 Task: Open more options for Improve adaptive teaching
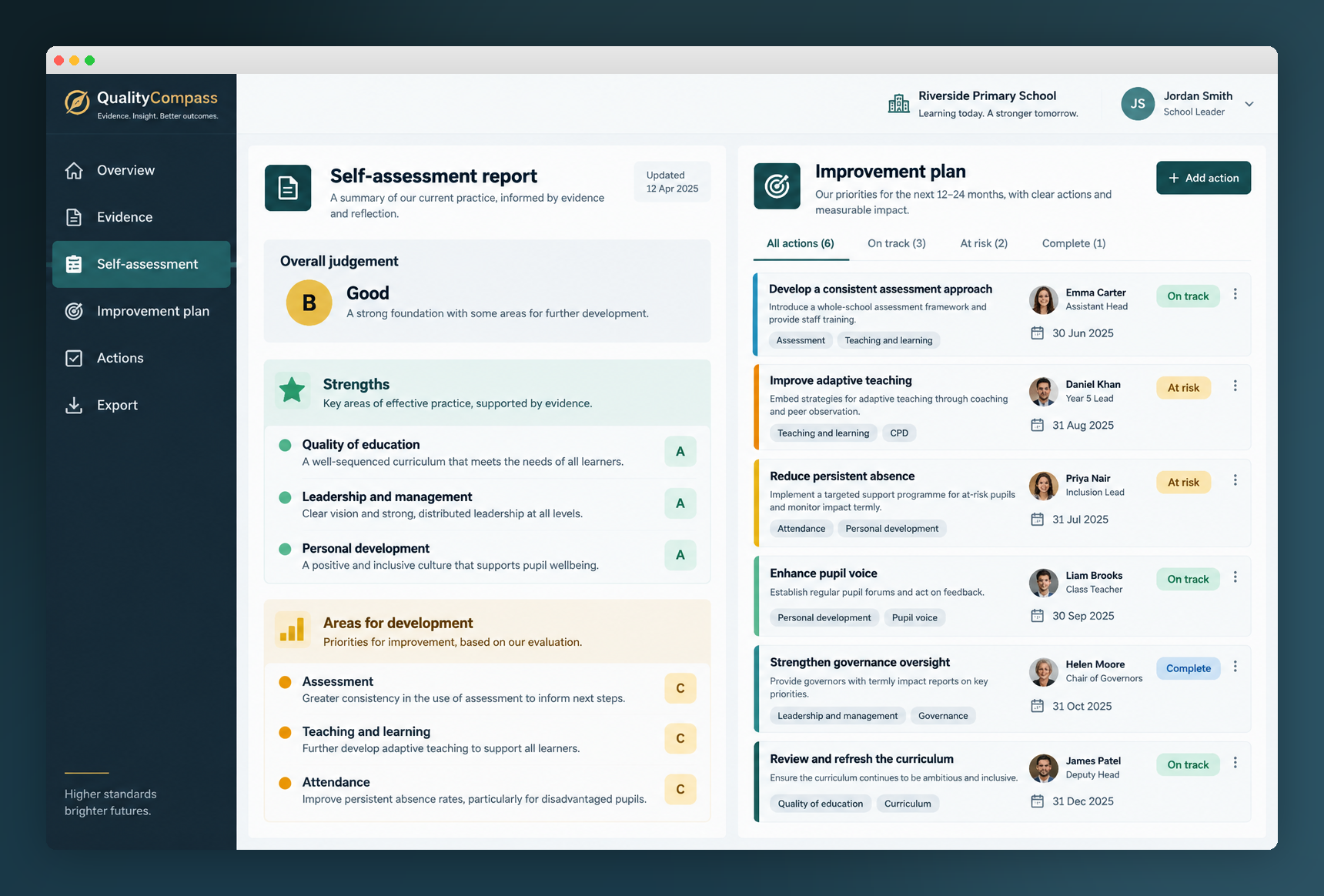coord(1235,386)
